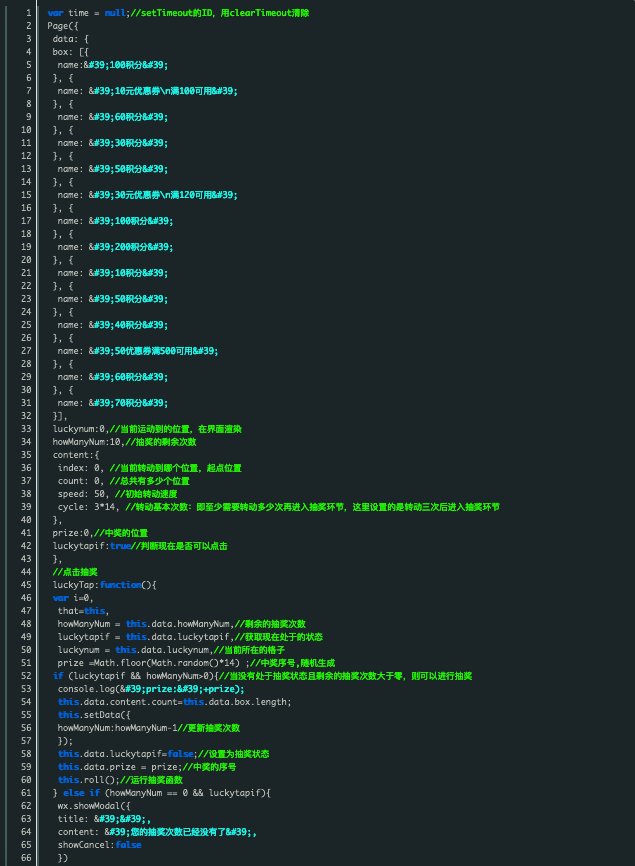Click the 'this.data.luckytapif=false;' line

[x=163, y=753]
